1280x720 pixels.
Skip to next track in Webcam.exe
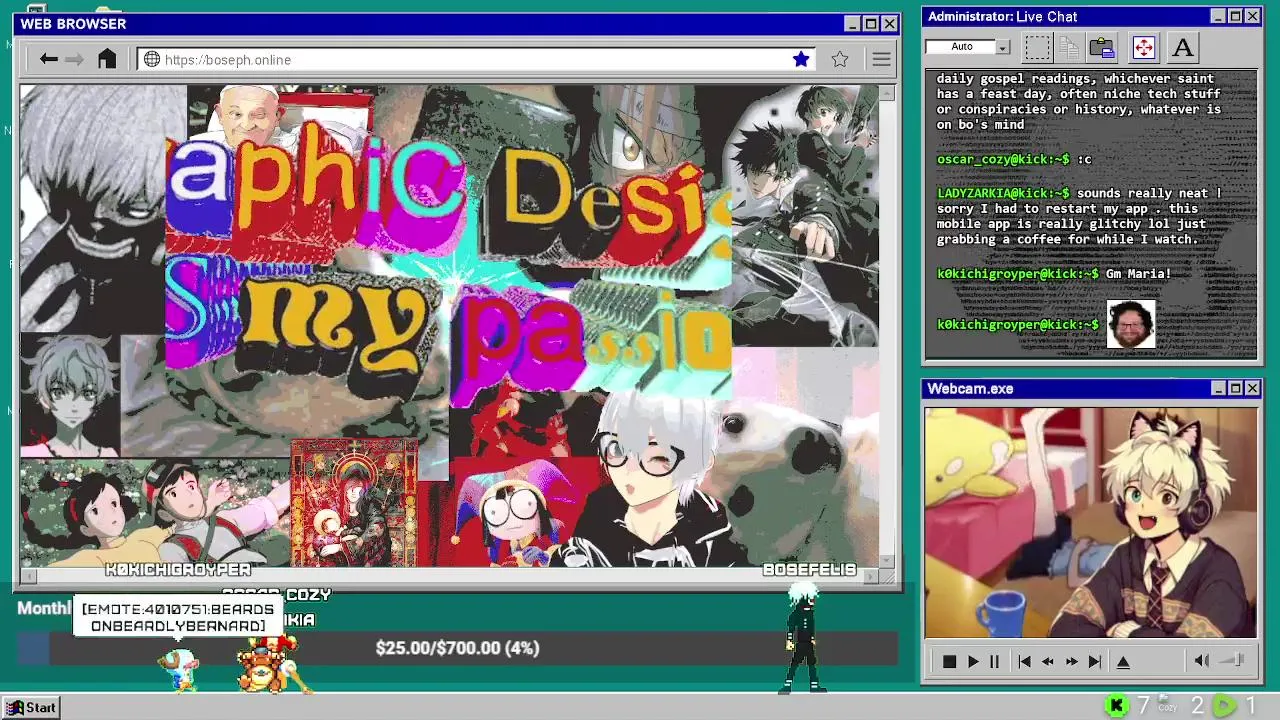[x=1095, y=661]
